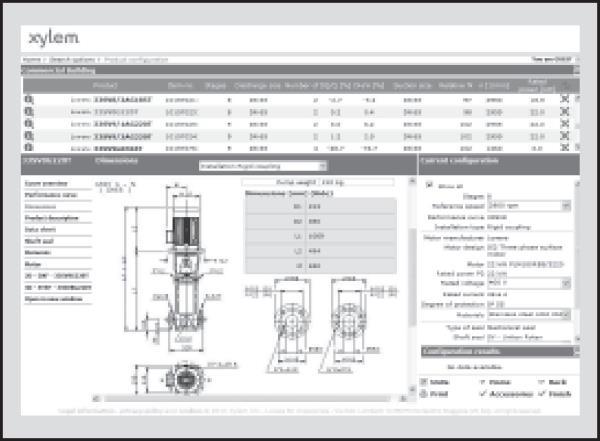This screenshot has height=441, width=600.
Task: Open details icon of third product row
Action: pyautogui.click(x=29, y=124)
